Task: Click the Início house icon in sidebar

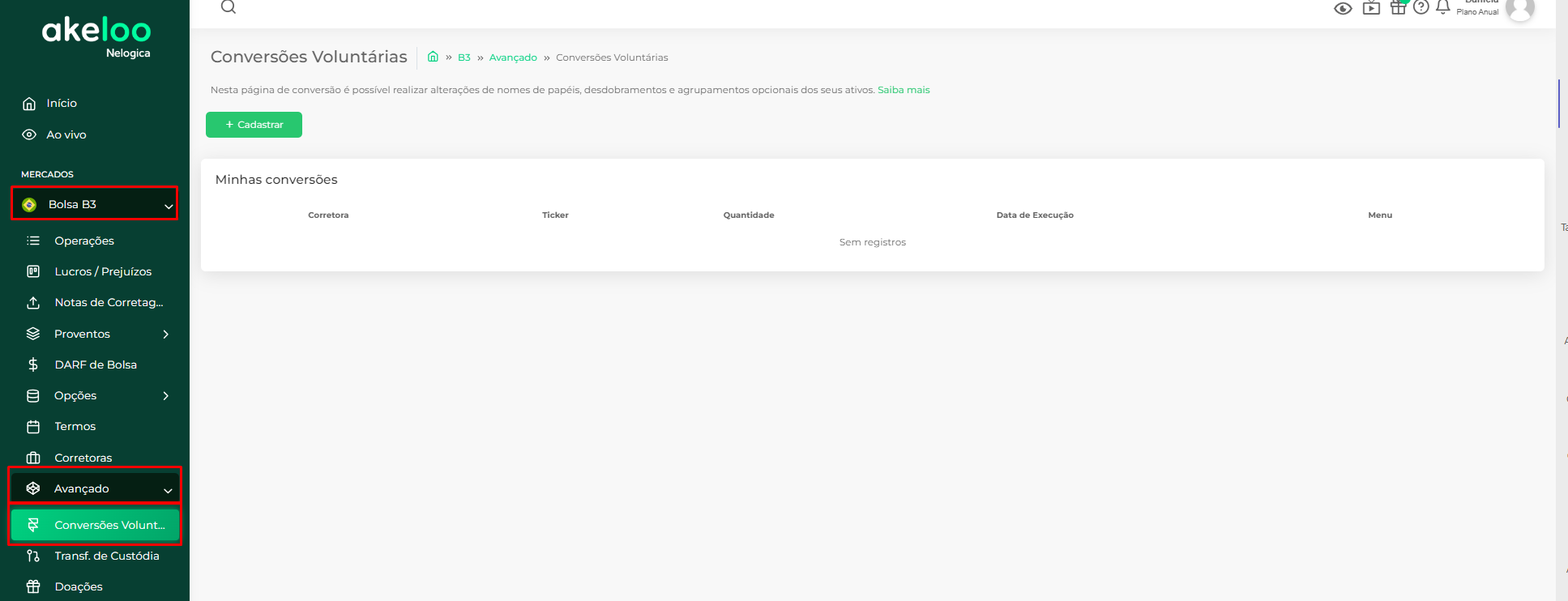Action: [x=29, y=103]
